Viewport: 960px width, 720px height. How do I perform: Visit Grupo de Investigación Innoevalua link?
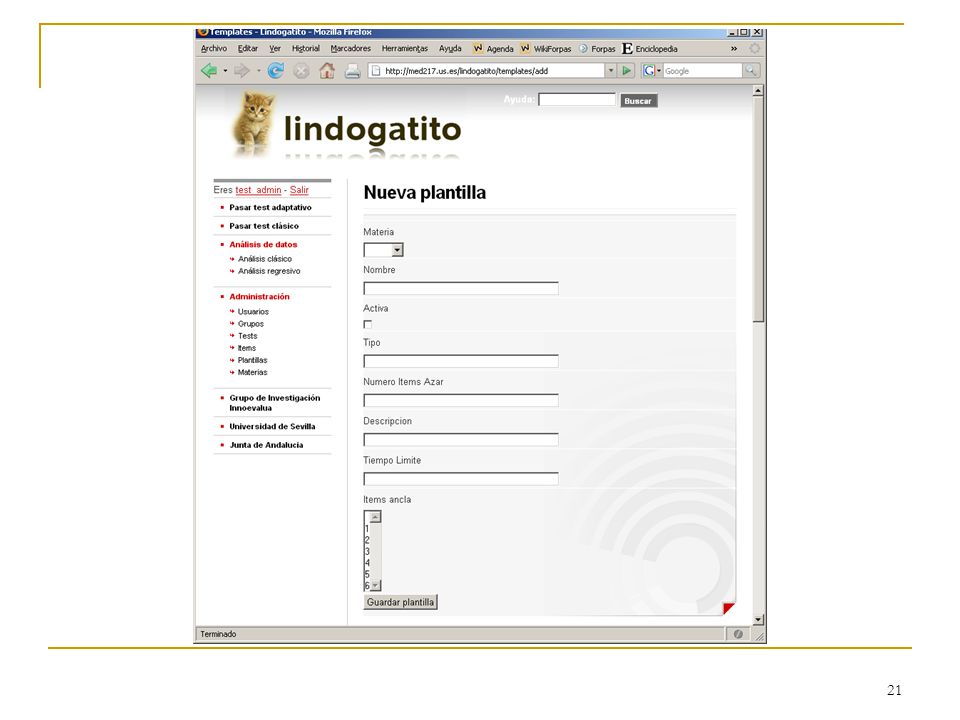click(x=274, y=403)
